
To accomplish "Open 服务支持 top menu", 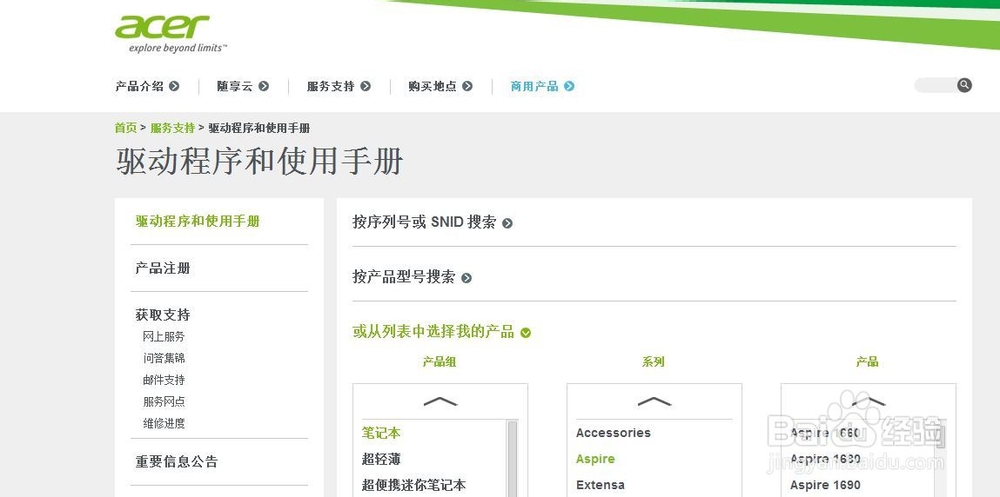I will pyautogui.click(x=330, y=86).
